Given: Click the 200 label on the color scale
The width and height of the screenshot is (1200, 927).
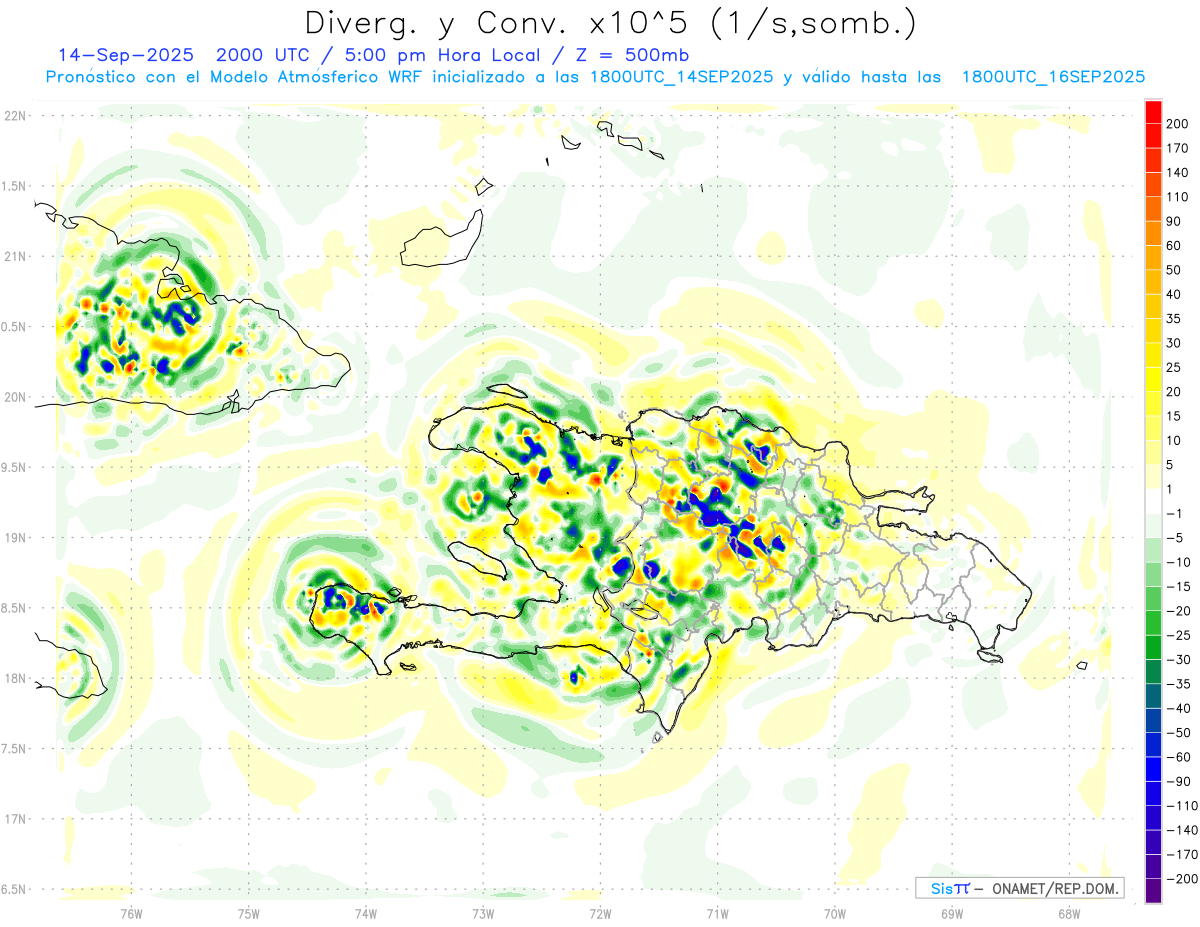Looking at the screenshot, I should coord(1178,123).
